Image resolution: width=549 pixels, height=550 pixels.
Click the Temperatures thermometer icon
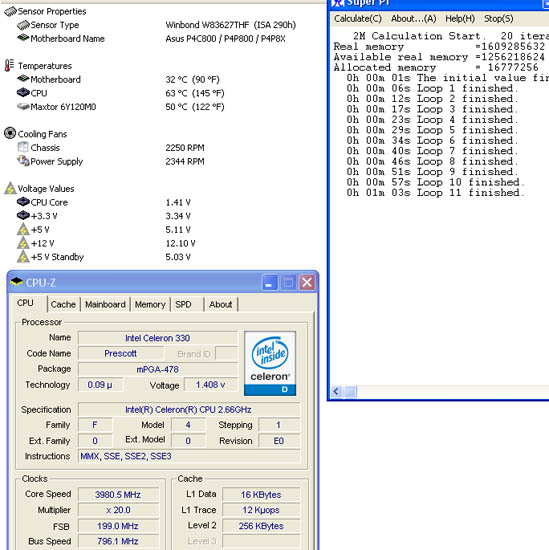(9, 66)
